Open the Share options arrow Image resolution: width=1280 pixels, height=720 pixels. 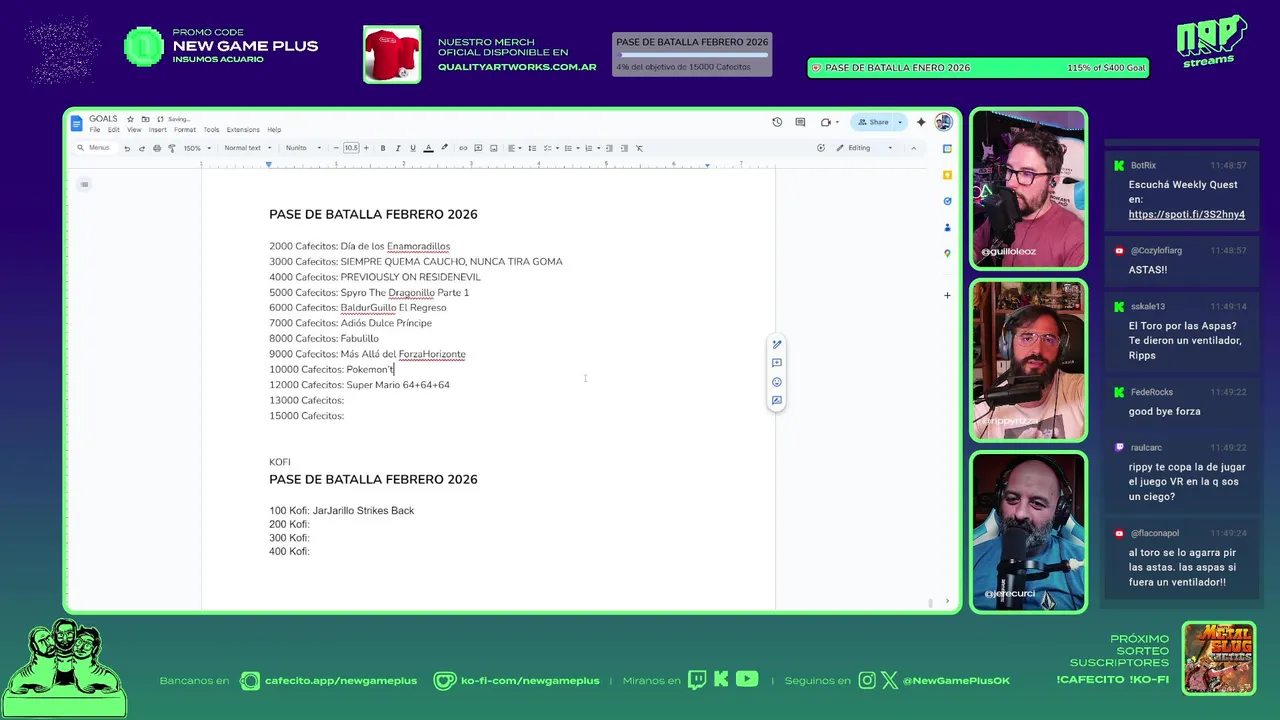pyautogui.click(x=900, y=122)
